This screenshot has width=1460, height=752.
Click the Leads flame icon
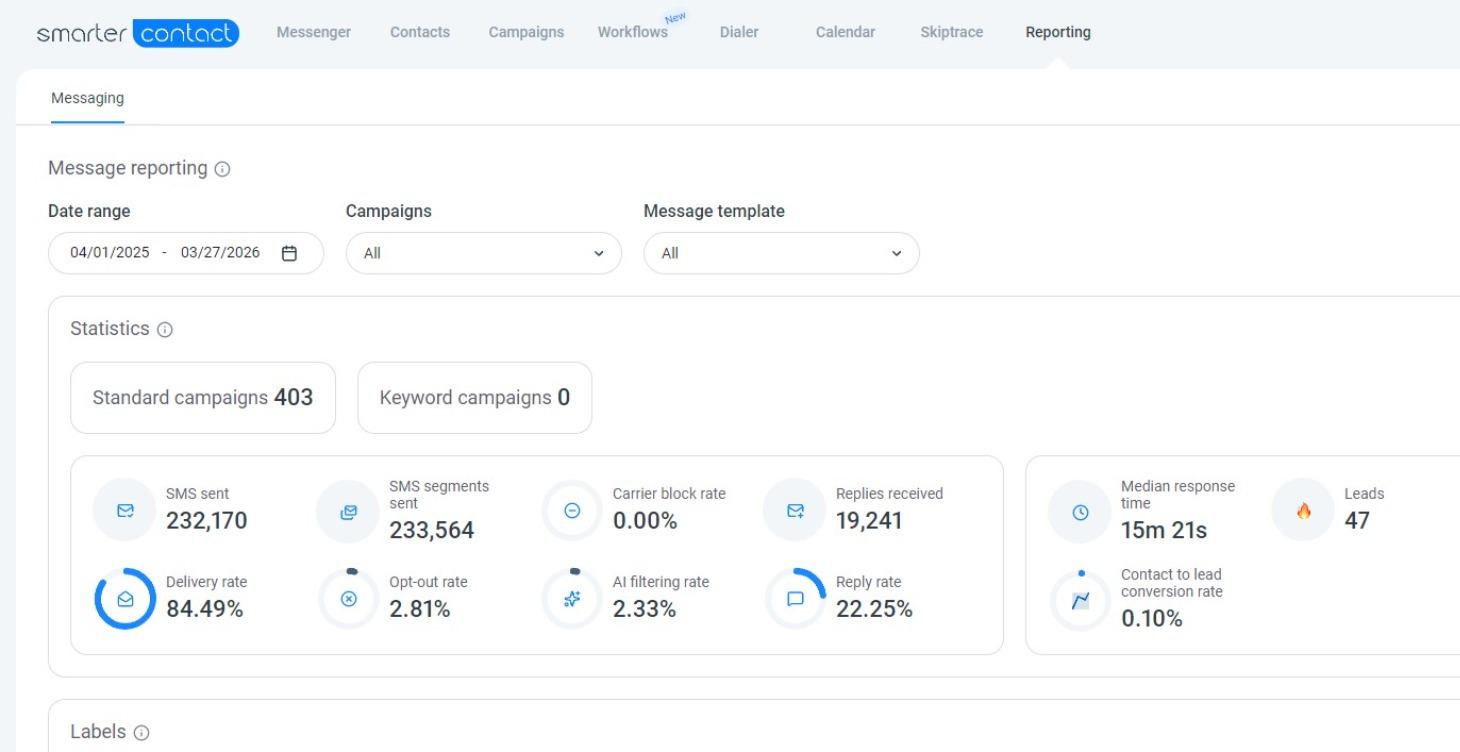pyautogui.click(x=1303, y=511)
